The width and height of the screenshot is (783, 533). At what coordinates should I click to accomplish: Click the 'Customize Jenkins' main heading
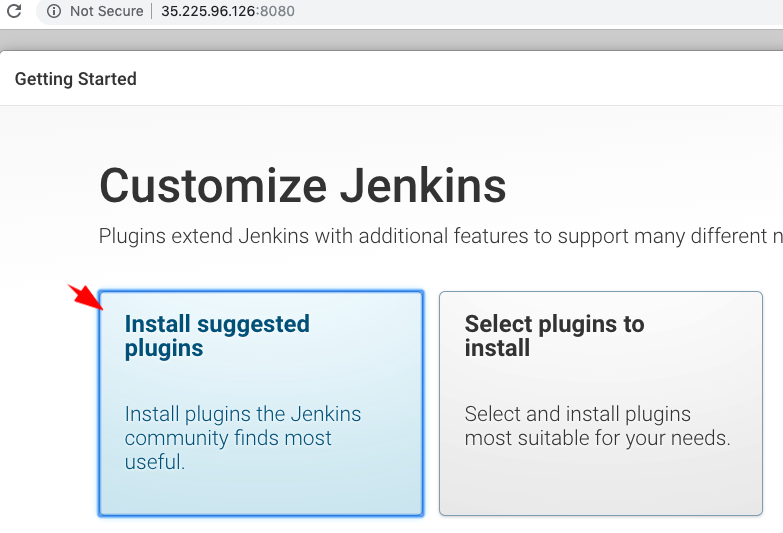[x=302, y=186]
